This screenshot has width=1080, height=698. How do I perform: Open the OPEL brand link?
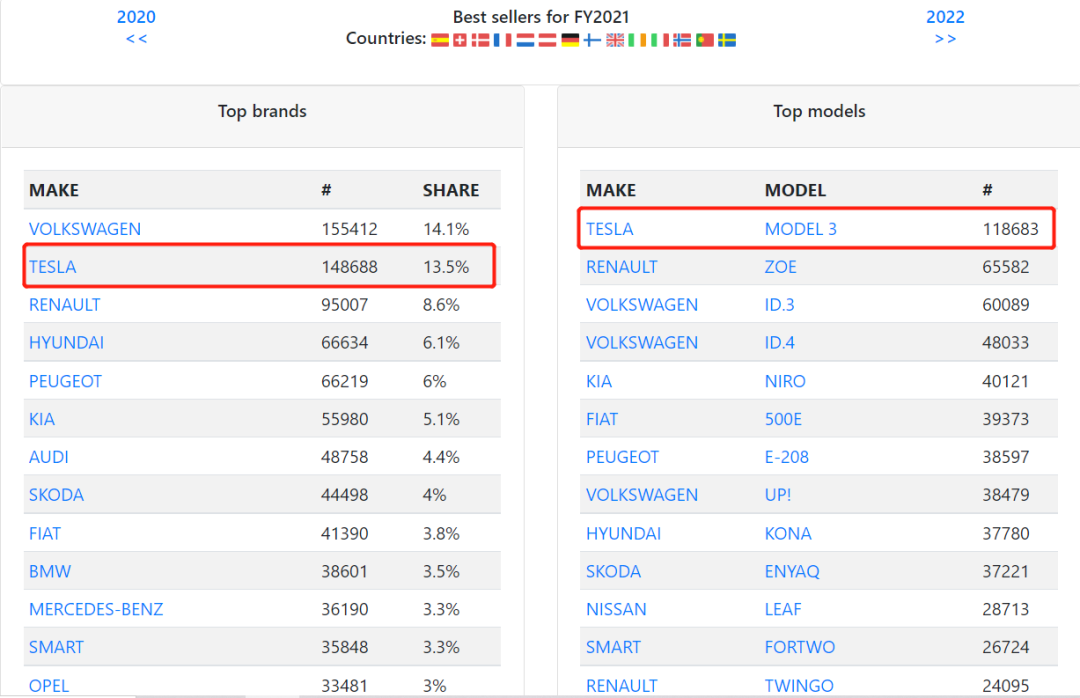[x=49, y=686]
